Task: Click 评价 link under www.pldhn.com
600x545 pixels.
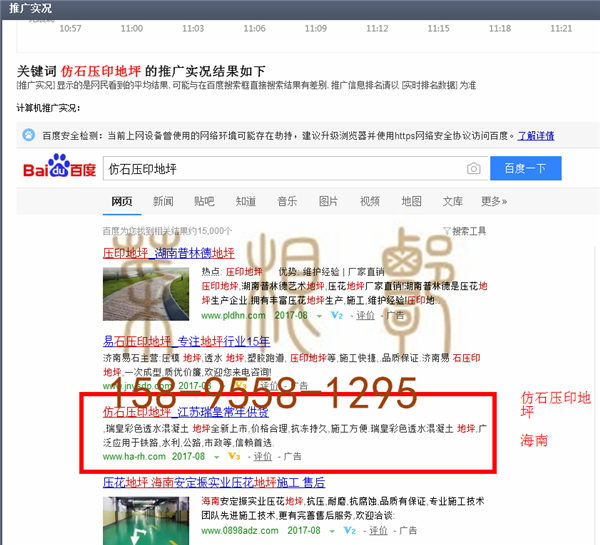Action: (x=365, y=316)
